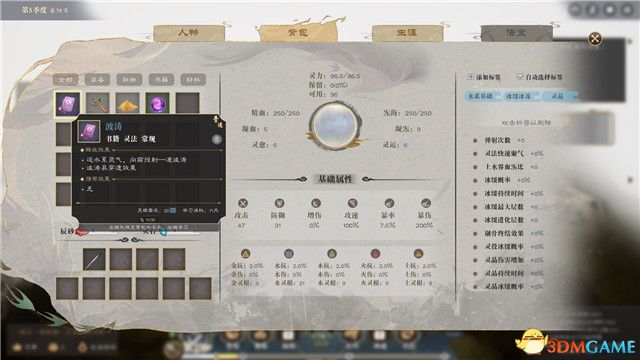
Task: Click the 冰缓最大层数 attribute row
Action: pyautogui.click(x=506, y=207)
